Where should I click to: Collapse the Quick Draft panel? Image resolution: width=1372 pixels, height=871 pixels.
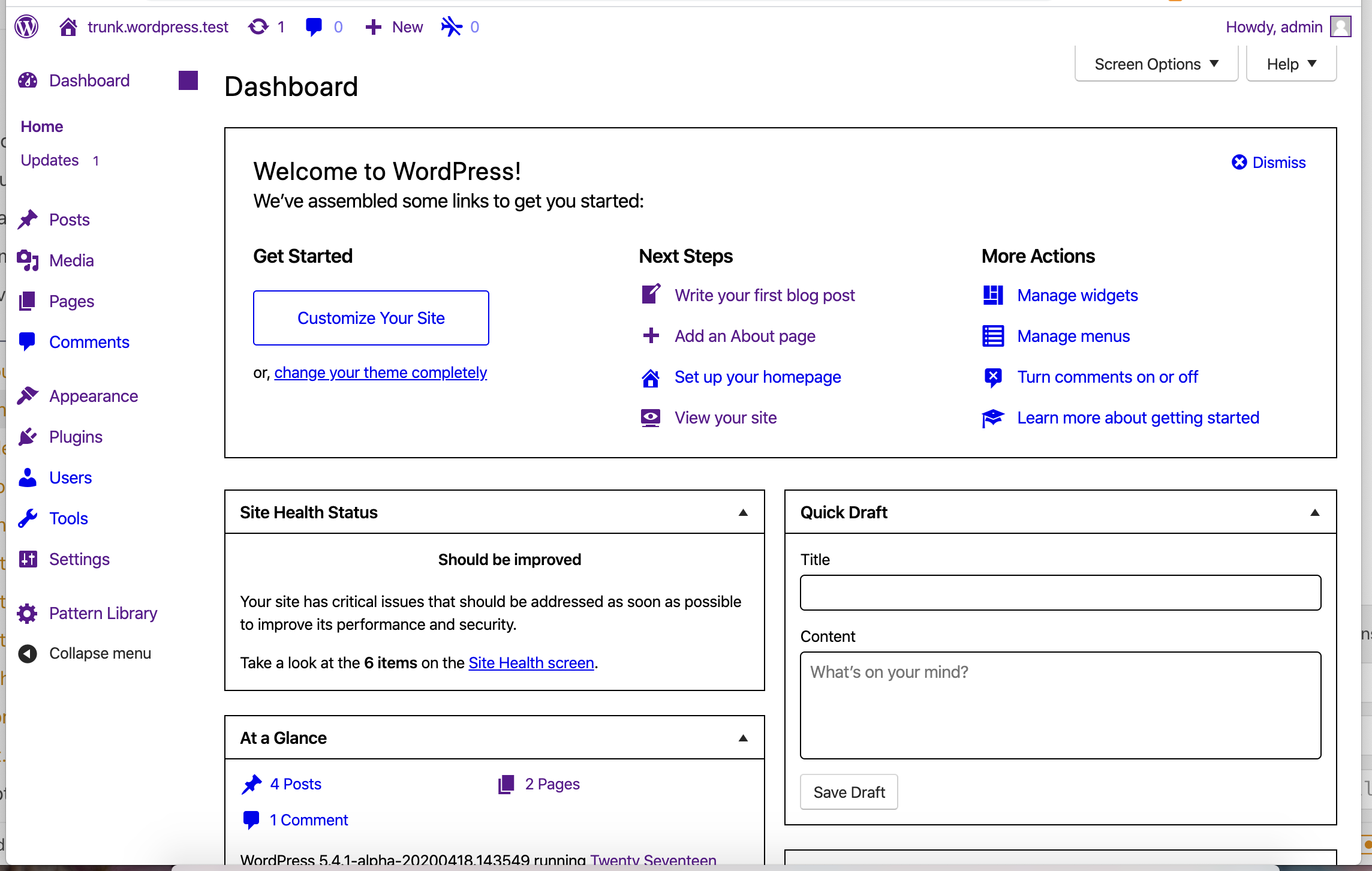point(1315,512)
